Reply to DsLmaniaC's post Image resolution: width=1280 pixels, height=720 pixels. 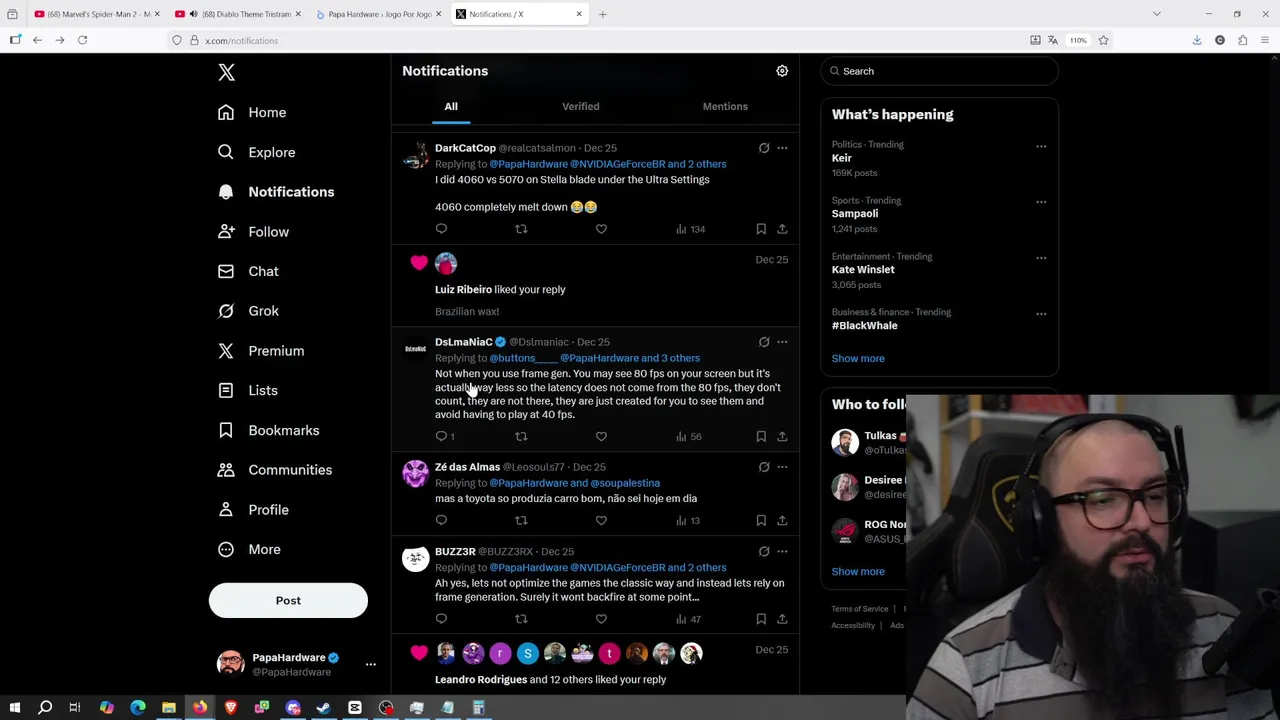click(441, 436)
